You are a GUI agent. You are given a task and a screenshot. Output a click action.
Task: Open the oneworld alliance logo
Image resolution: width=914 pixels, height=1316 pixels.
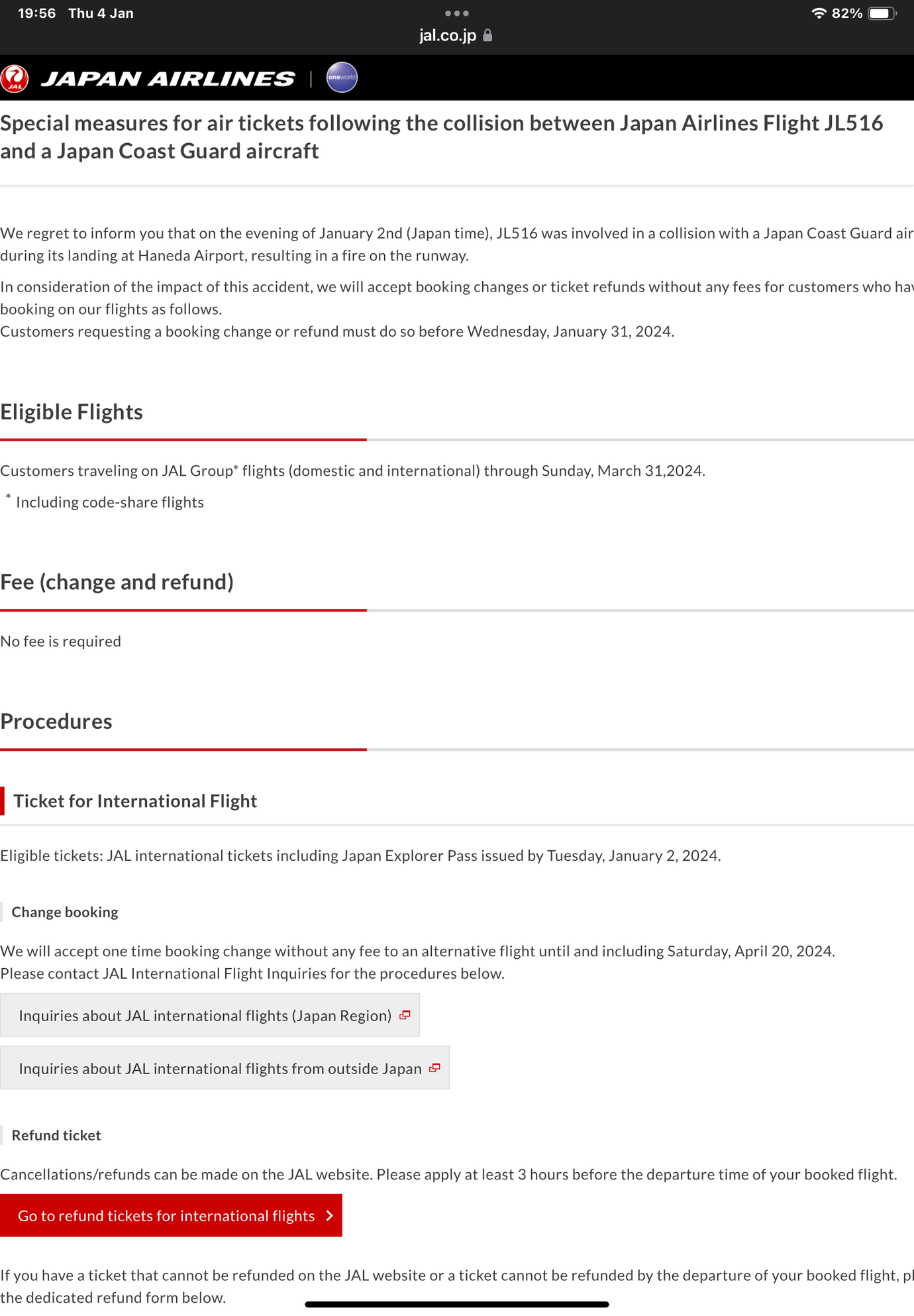[x=342, y=78]
